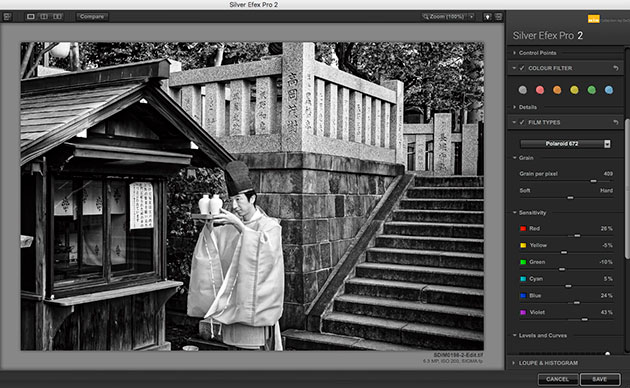Click the yellow Nik Collection logo
The width and height of the screenshot is (630, 388).
click(x=593, y=18)
